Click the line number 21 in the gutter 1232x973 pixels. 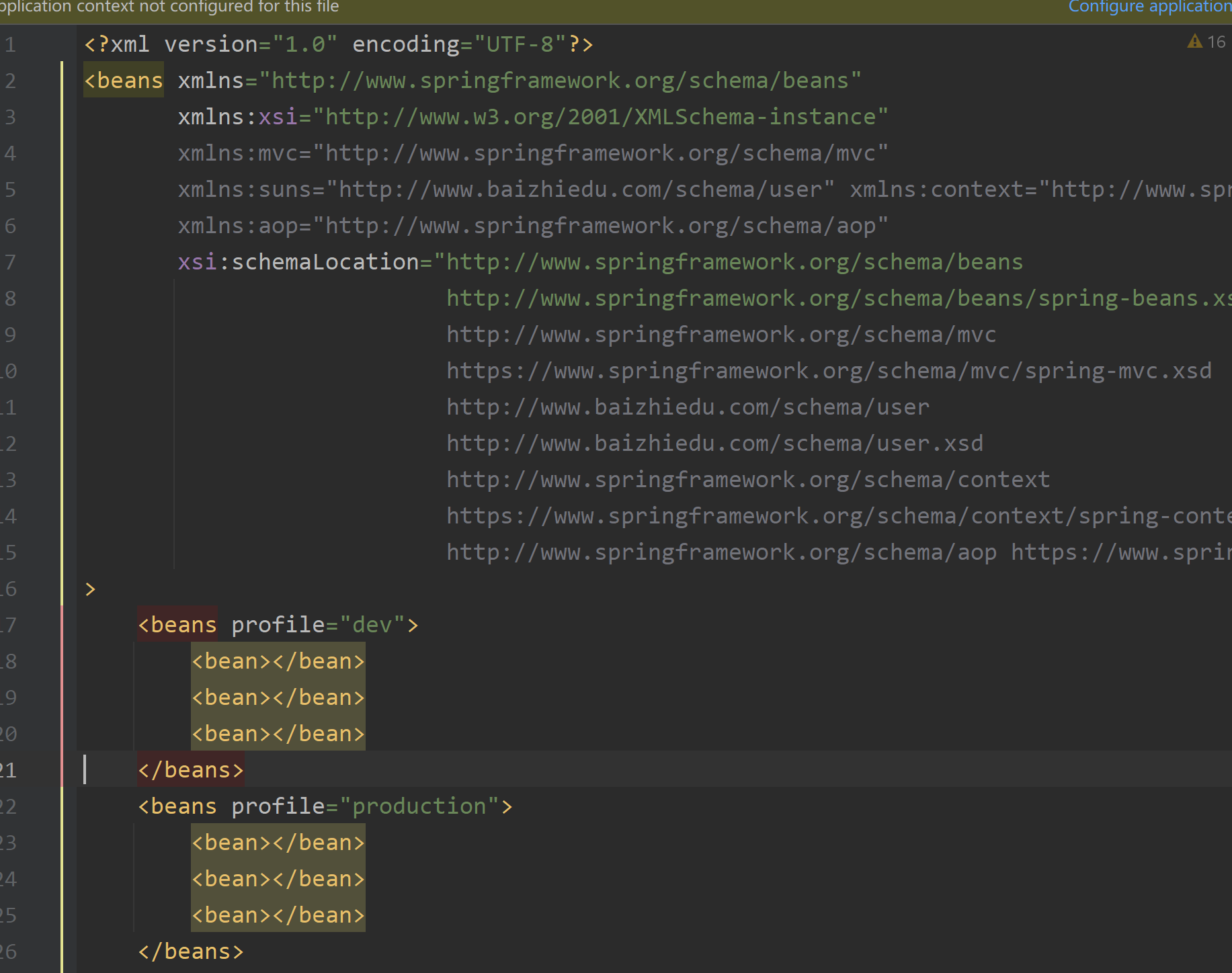tap(8, 770)
